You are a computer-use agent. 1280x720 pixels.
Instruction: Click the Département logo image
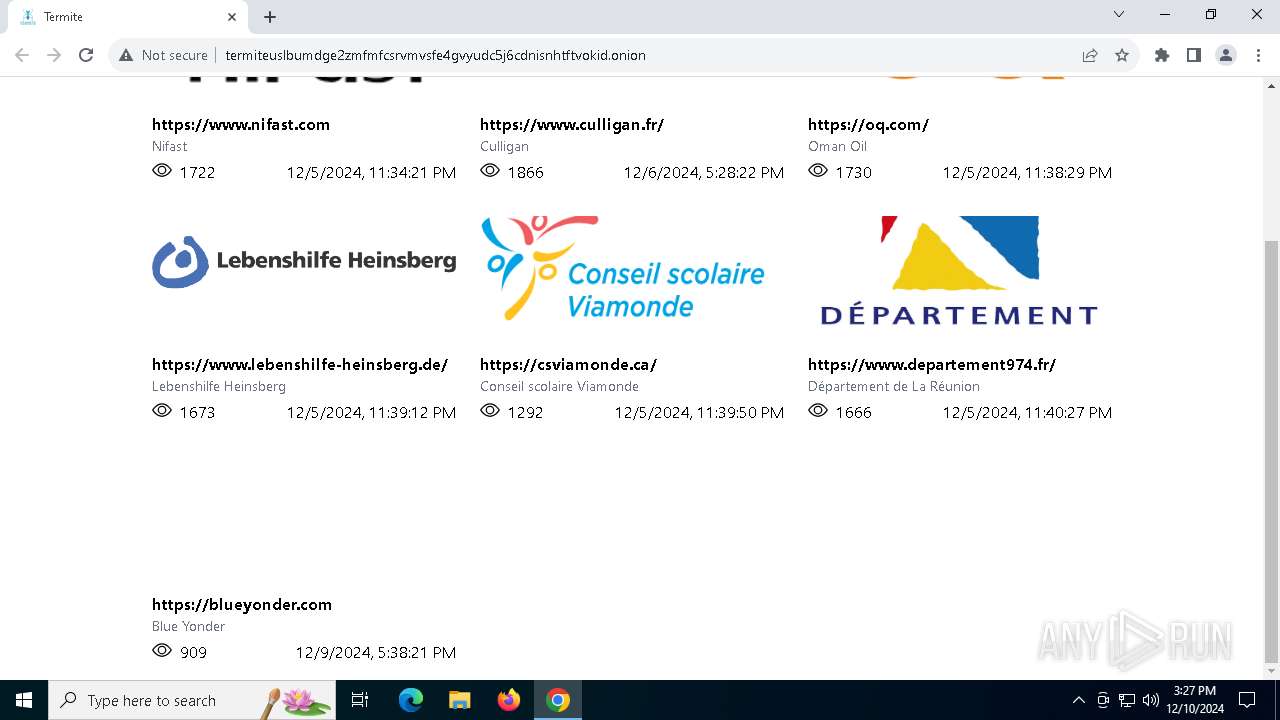[x=958, y=270]
